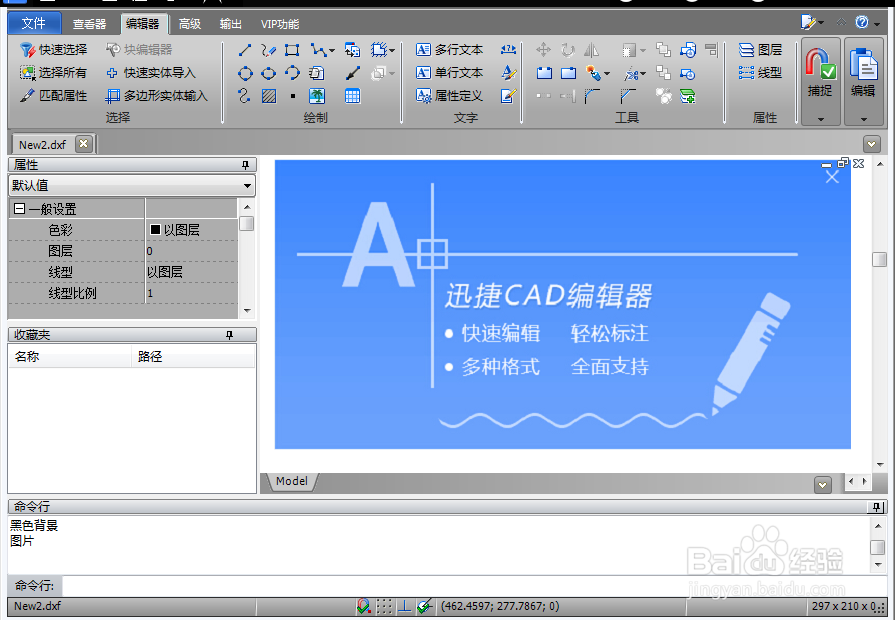Collapse the 一般设置 tree section
The image size is (895, 620).
[19, 209]
